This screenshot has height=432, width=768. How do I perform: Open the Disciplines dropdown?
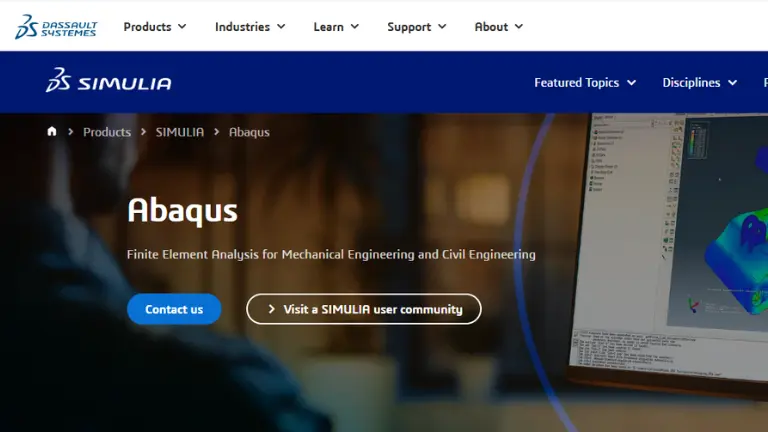pos(699,83)
